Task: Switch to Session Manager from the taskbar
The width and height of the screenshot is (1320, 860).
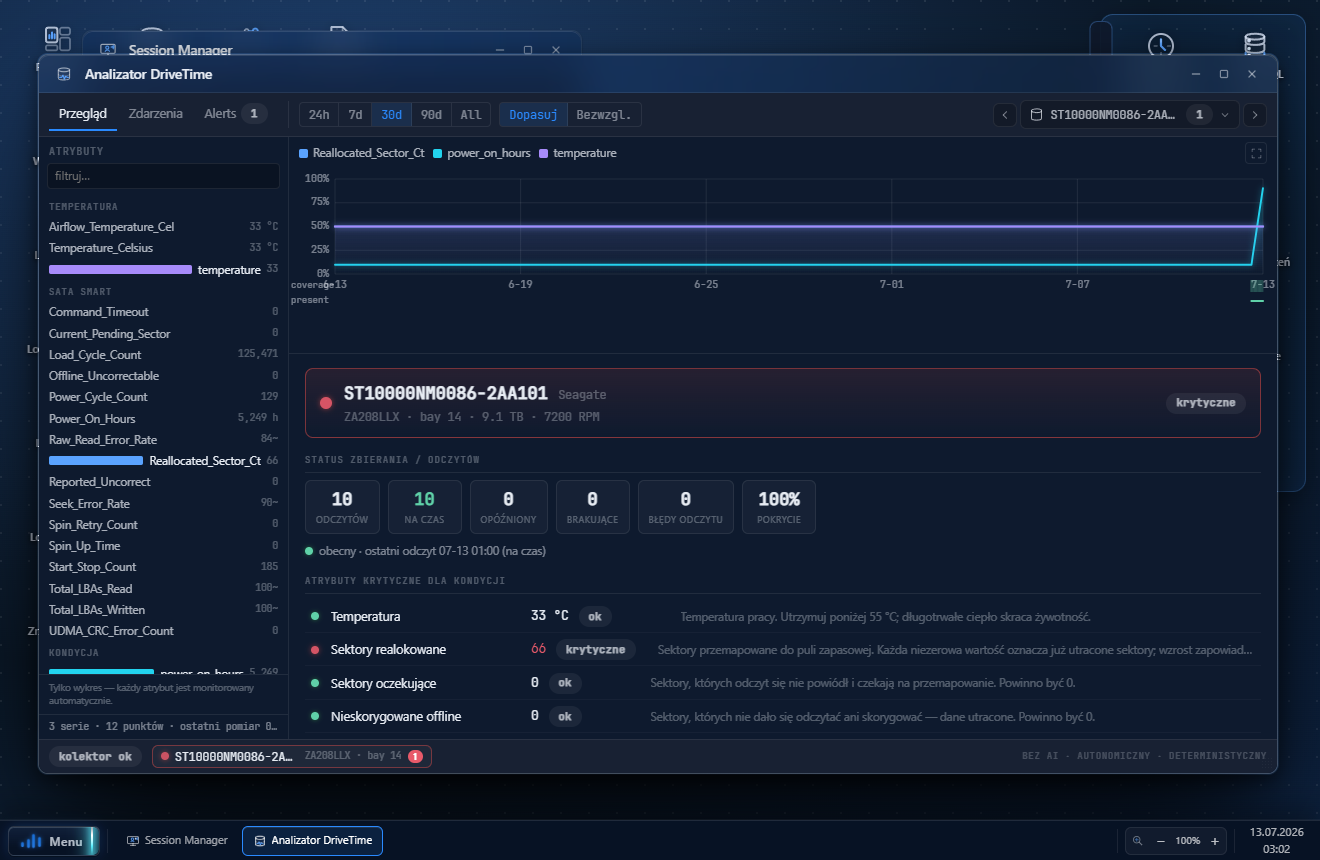Action: coord(177,841)
